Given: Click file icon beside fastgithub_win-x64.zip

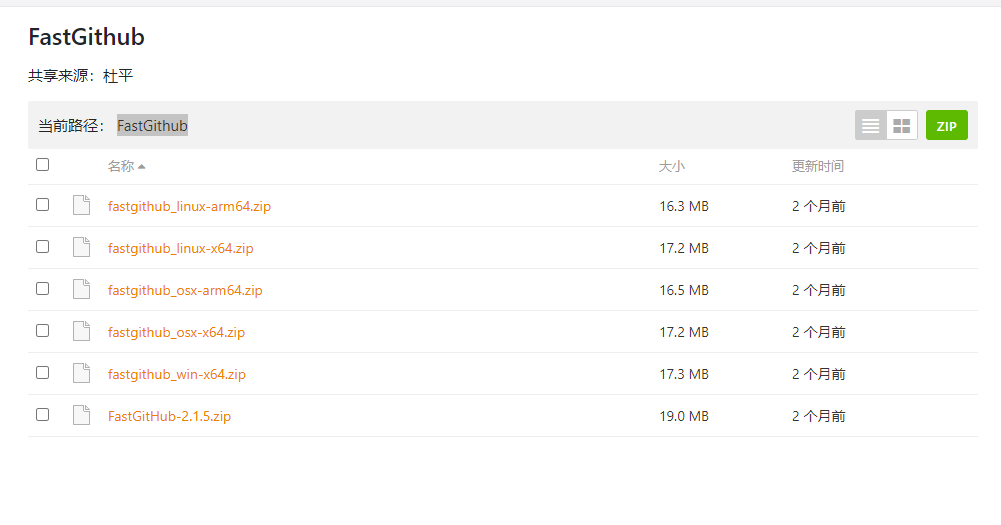Looking at the screenshot, I should pos(82,373).
